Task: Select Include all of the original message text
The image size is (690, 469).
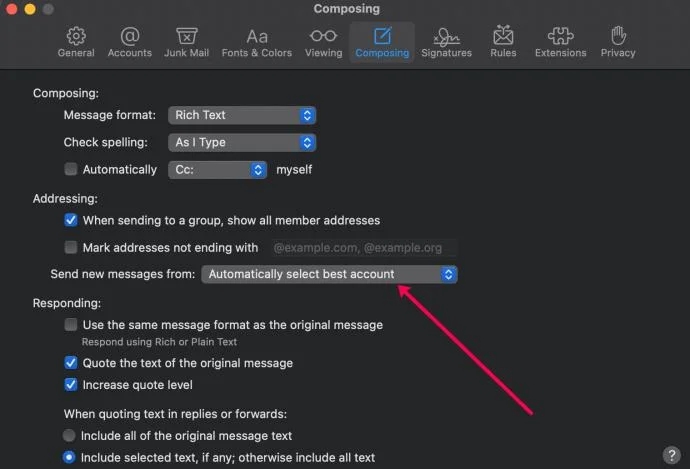Action: pyautogui.click(x=69, y=436)
